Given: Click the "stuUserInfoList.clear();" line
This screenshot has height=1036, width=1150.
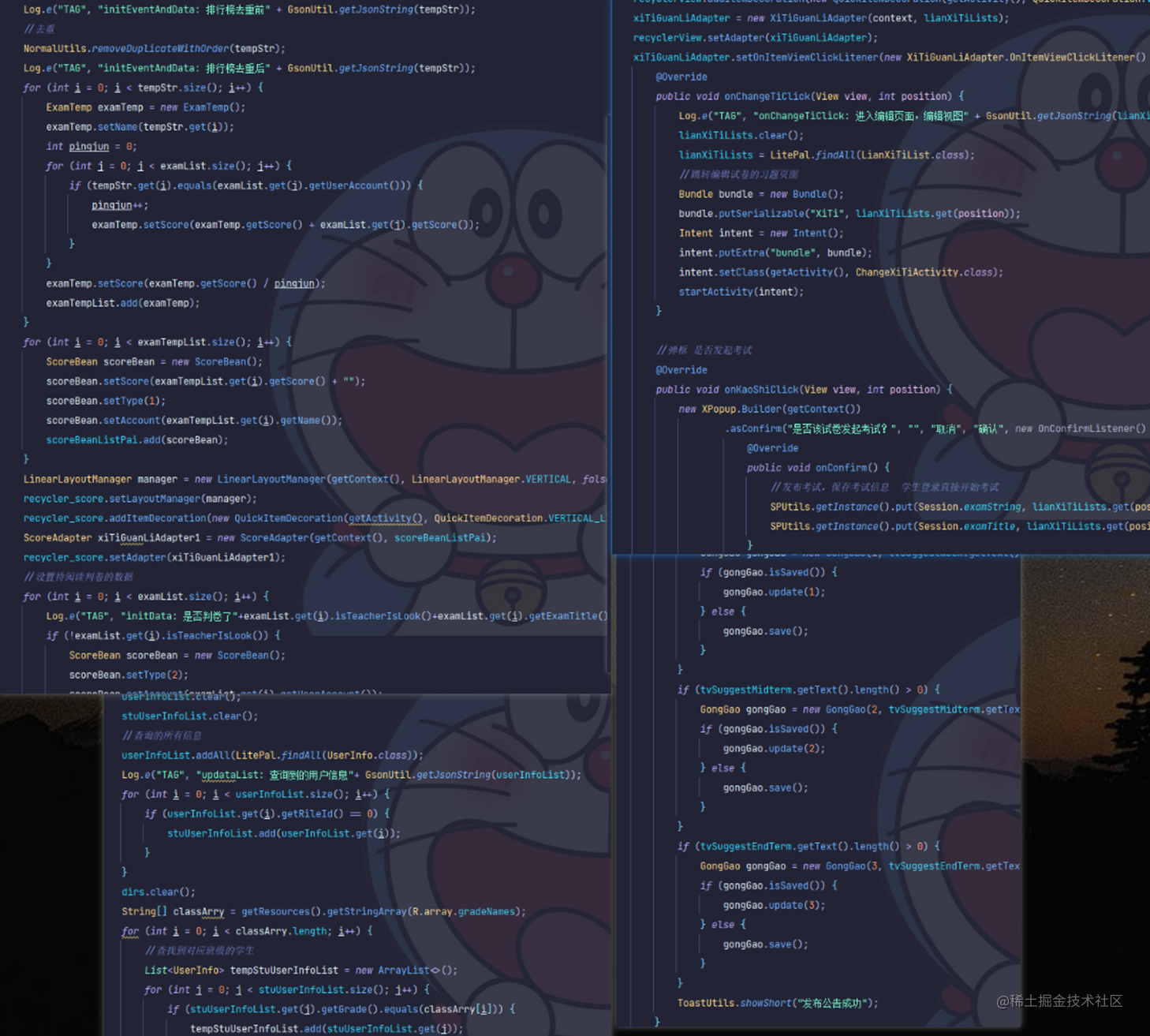Looking at the screenshot, I should click(190, 716).
